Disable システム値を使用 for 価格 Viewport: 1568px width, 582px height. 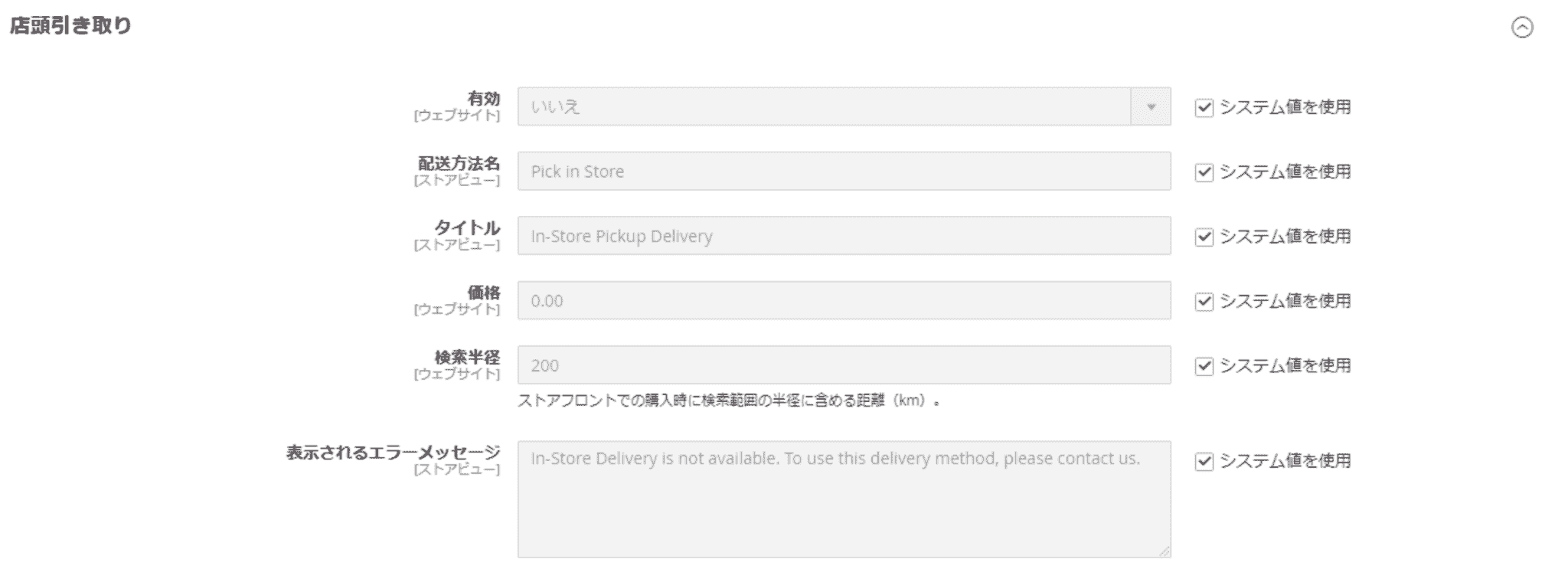point(1204,302)
